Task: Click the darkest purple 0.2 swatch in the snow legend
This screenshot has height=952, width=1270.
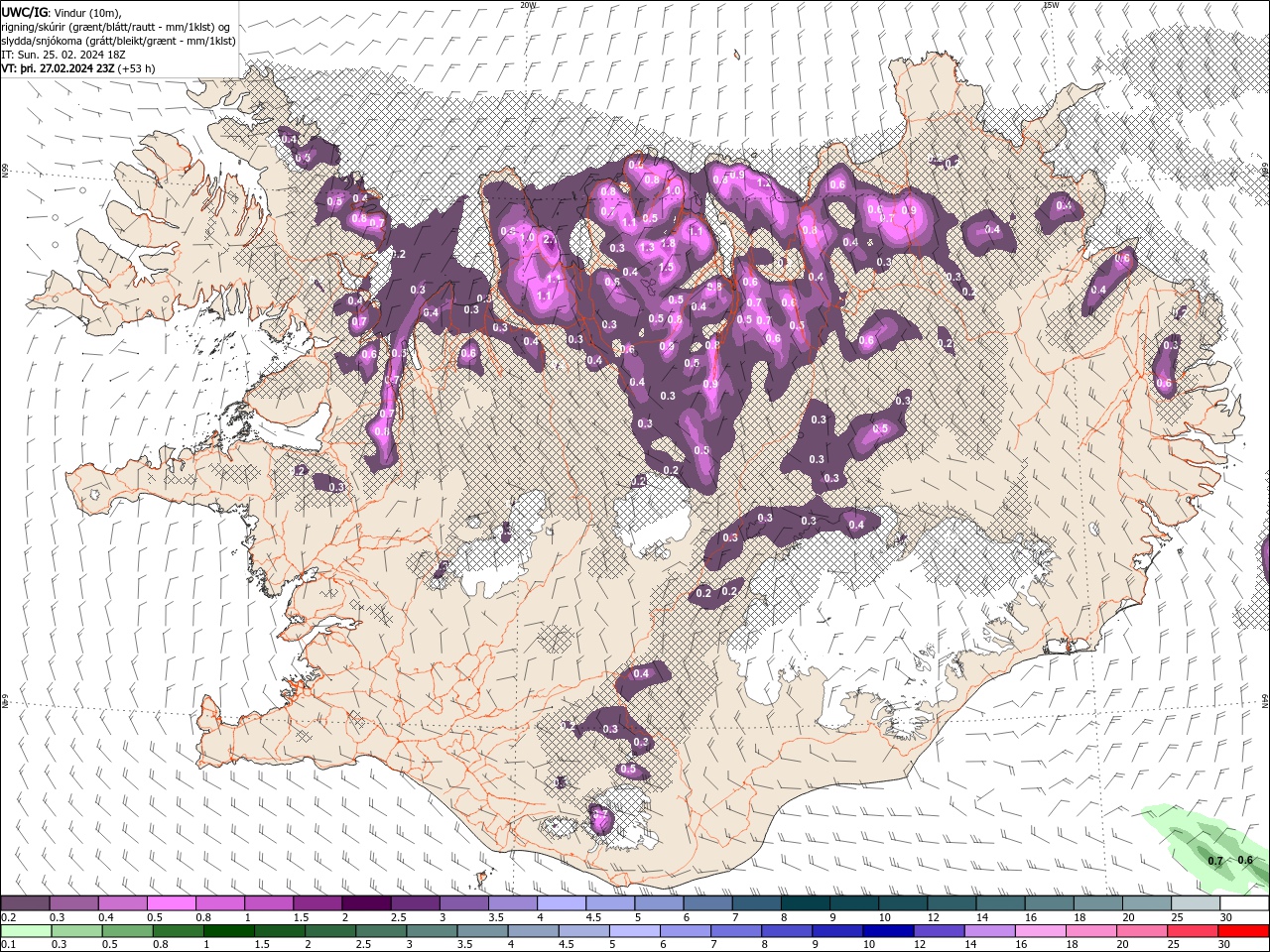Action: tap(25, 903)
